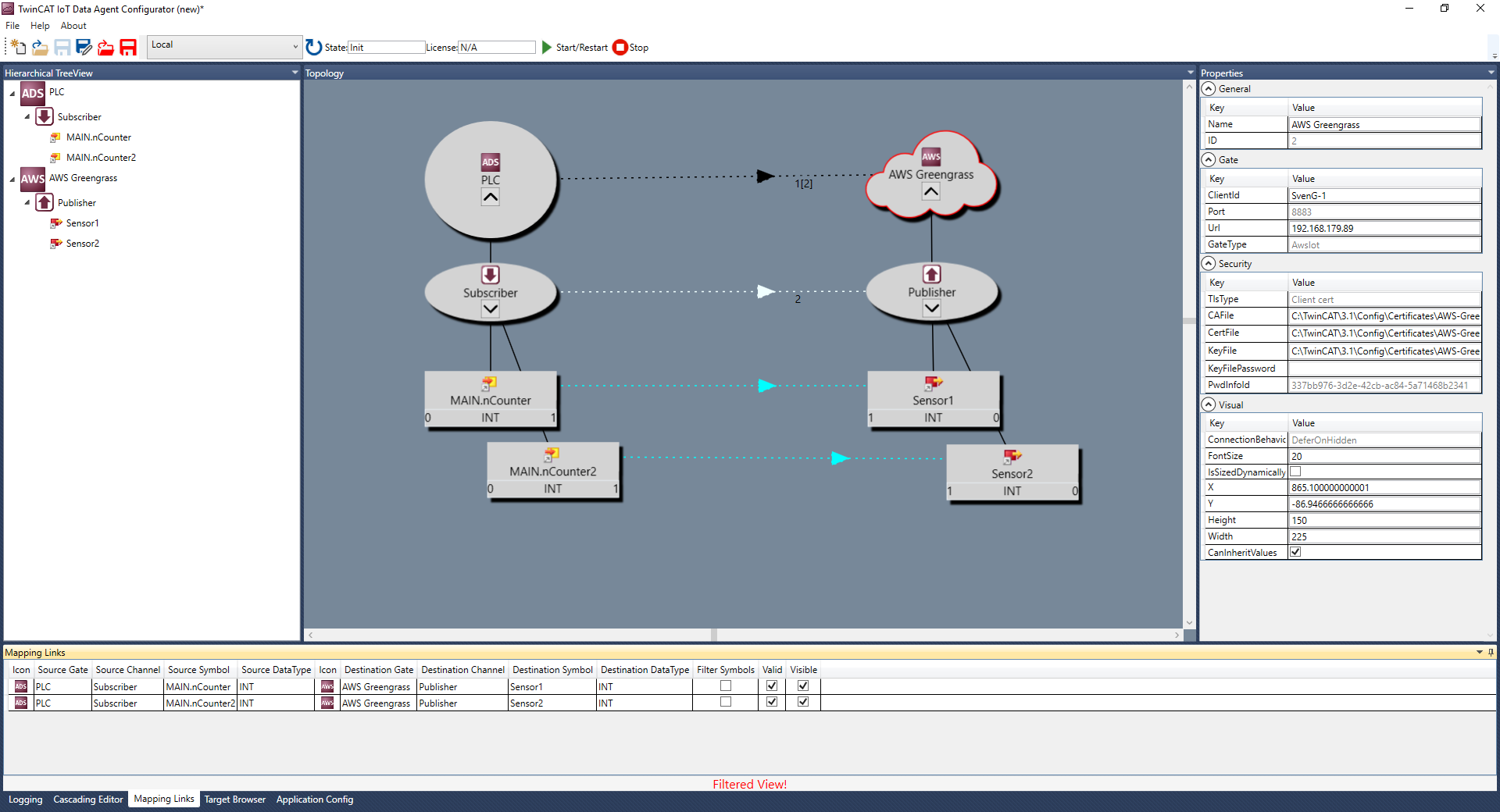Viewport: 1500px width, 812px height.
Task: Click the PLC topology node chevron
Action: pos(490,198)
